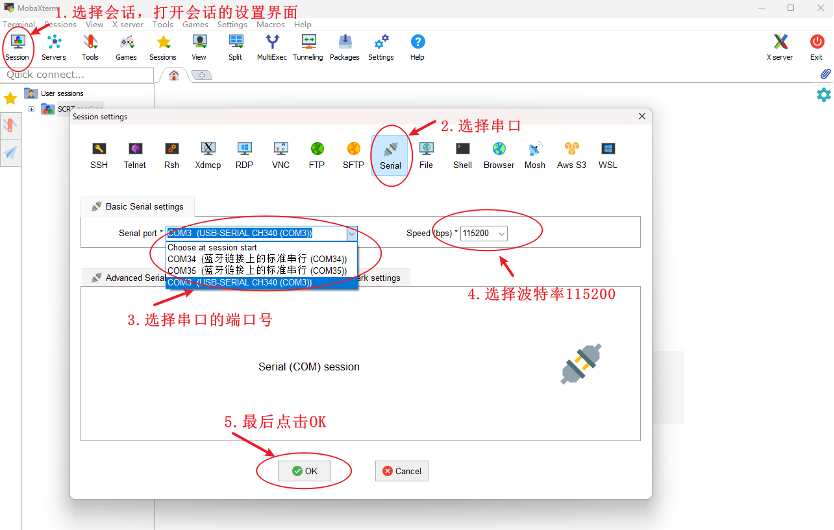This screenshot has width=834, height=530.
Task: Click the Servers toolbar icon
Action: [x=54, y=47]
